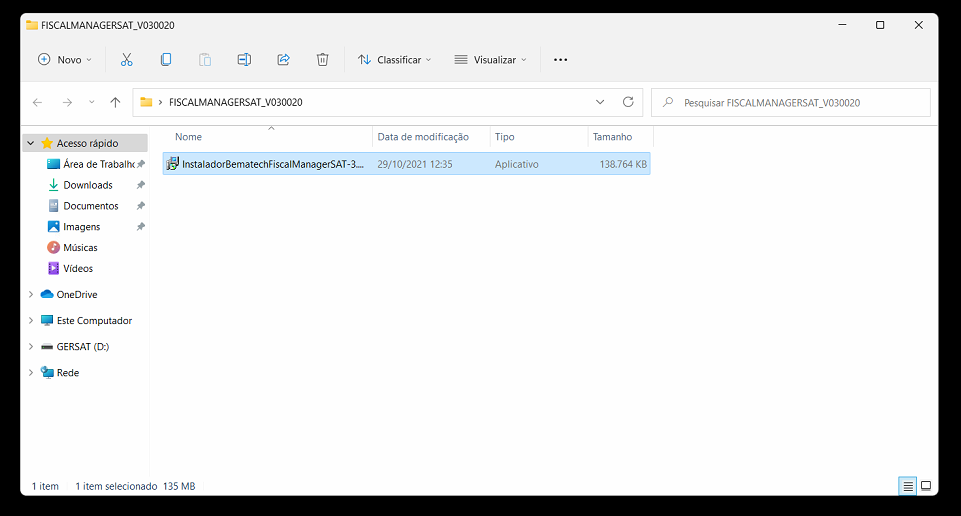Switch to large icons view in status bar
The height and width of the screenshot is (516, 961).
926,486
